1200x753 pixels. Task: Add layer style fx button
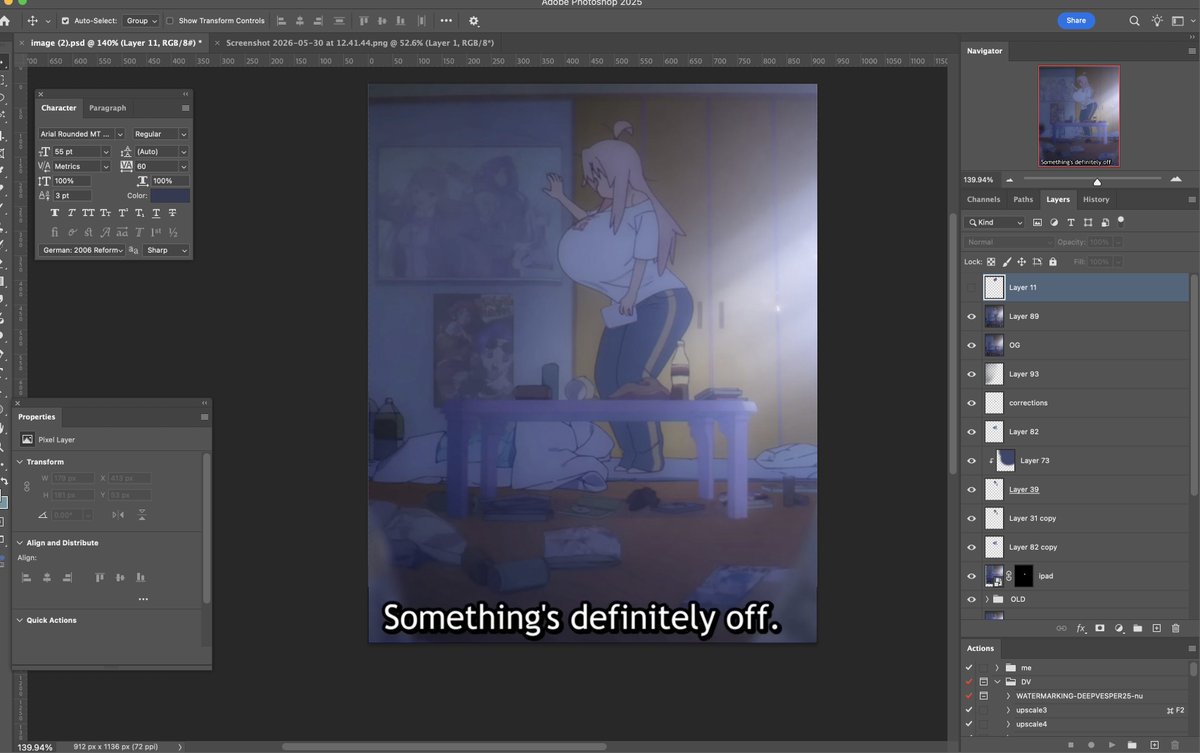(x=1080, y=629)
